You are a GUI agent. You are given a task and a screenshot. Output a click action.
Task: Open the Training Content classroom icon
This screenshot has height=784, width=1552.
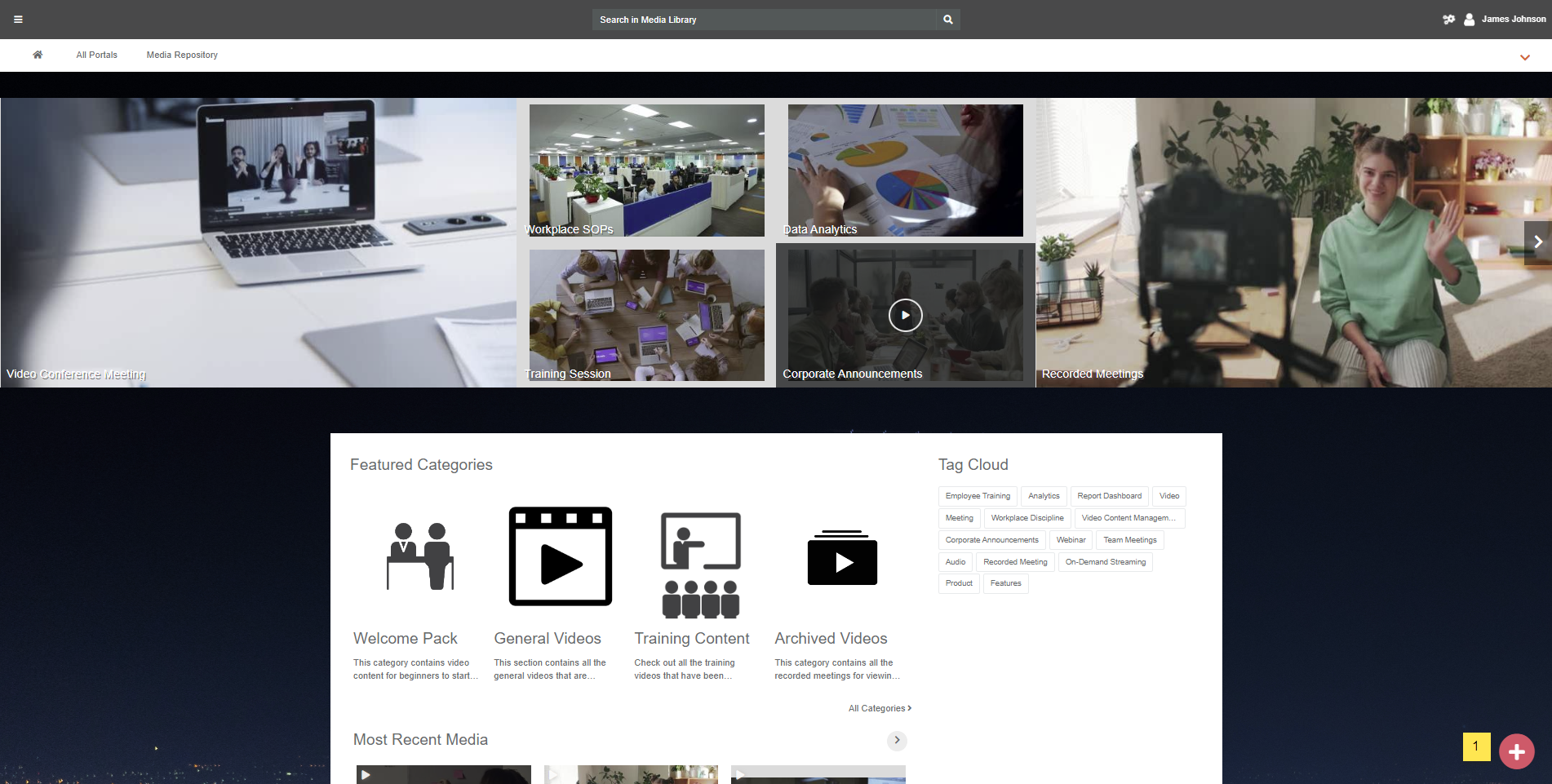coord(700,565)
